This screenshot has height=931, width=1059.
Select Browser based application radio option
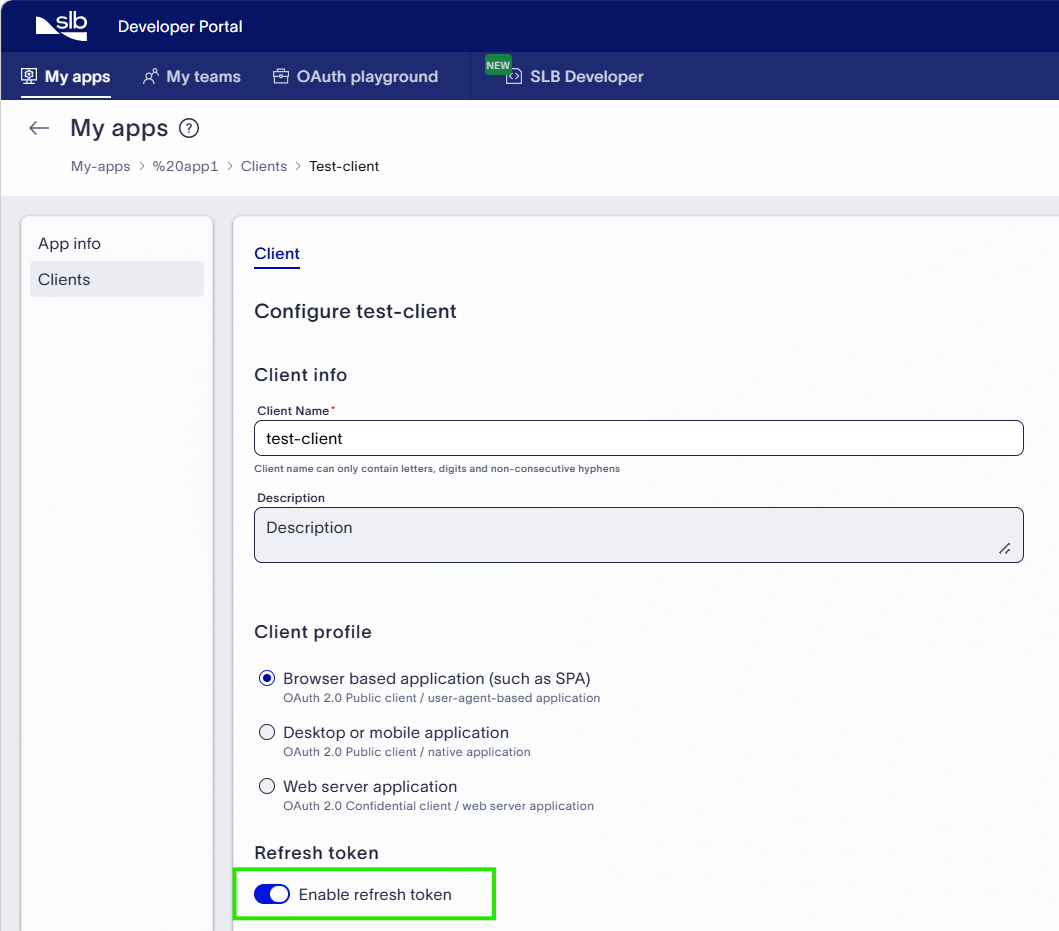(x=267, y=678)
